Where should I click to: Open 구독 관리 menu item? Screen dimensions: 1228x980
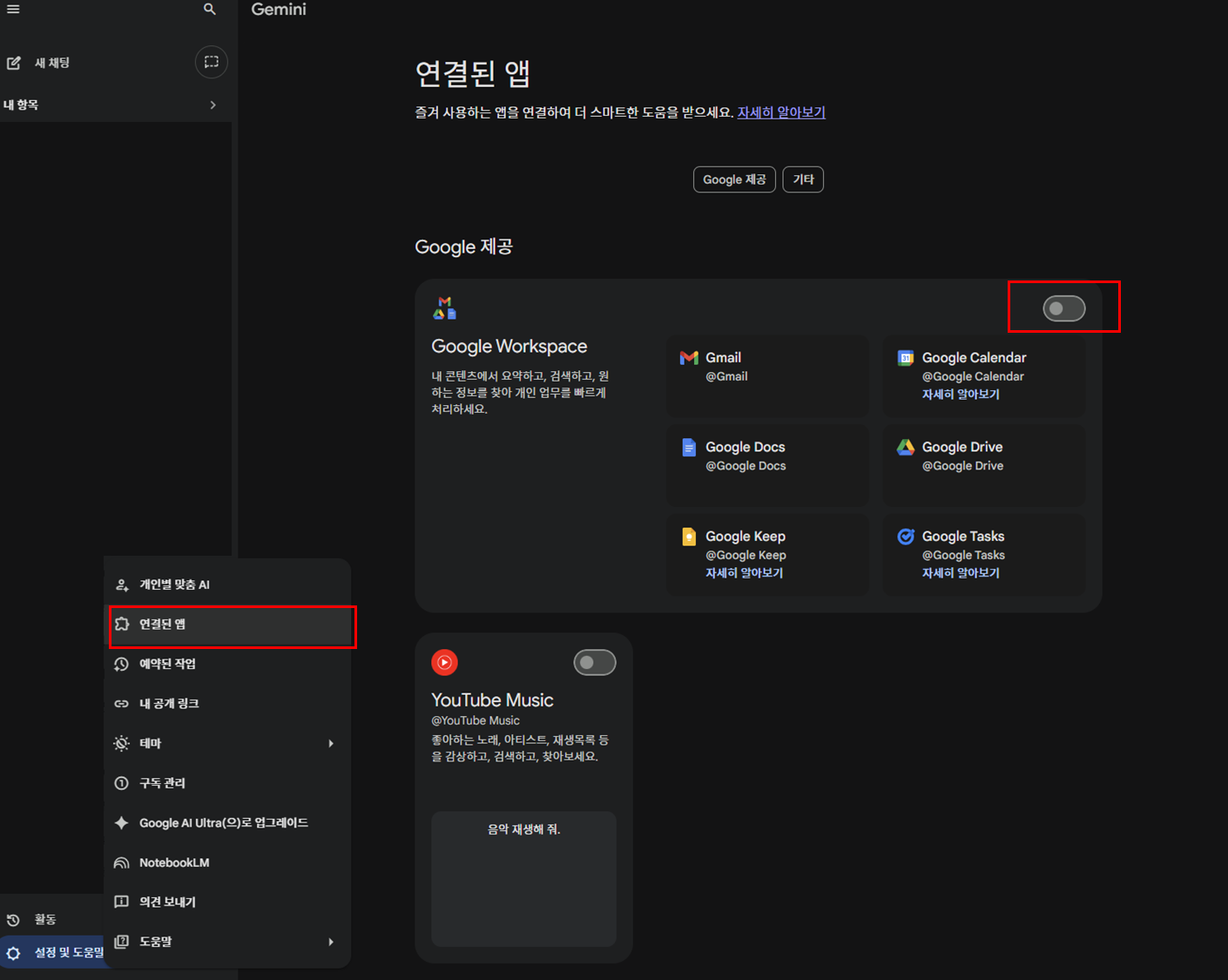pos(228,783)
